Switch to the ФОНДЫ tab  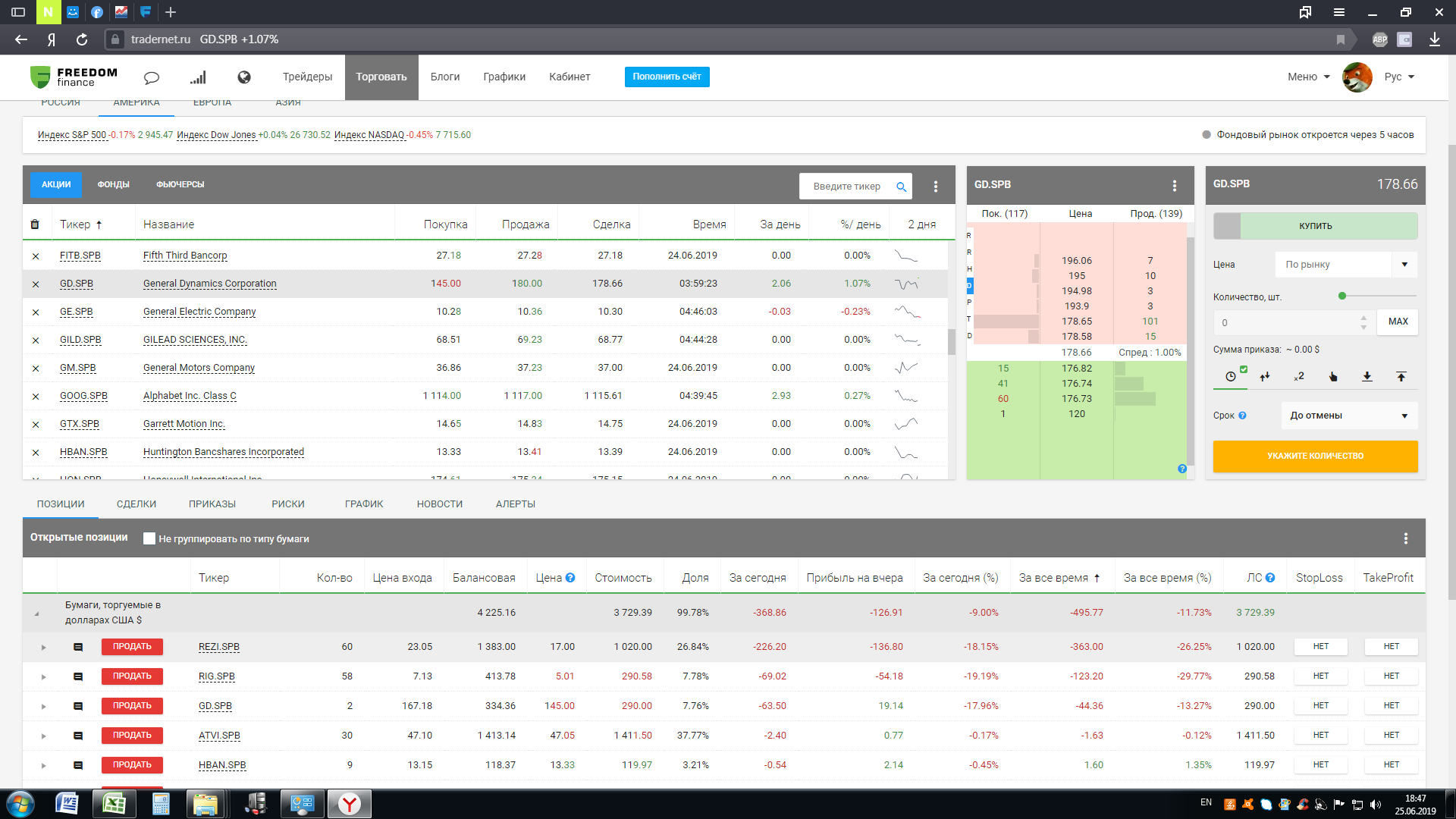113,185
